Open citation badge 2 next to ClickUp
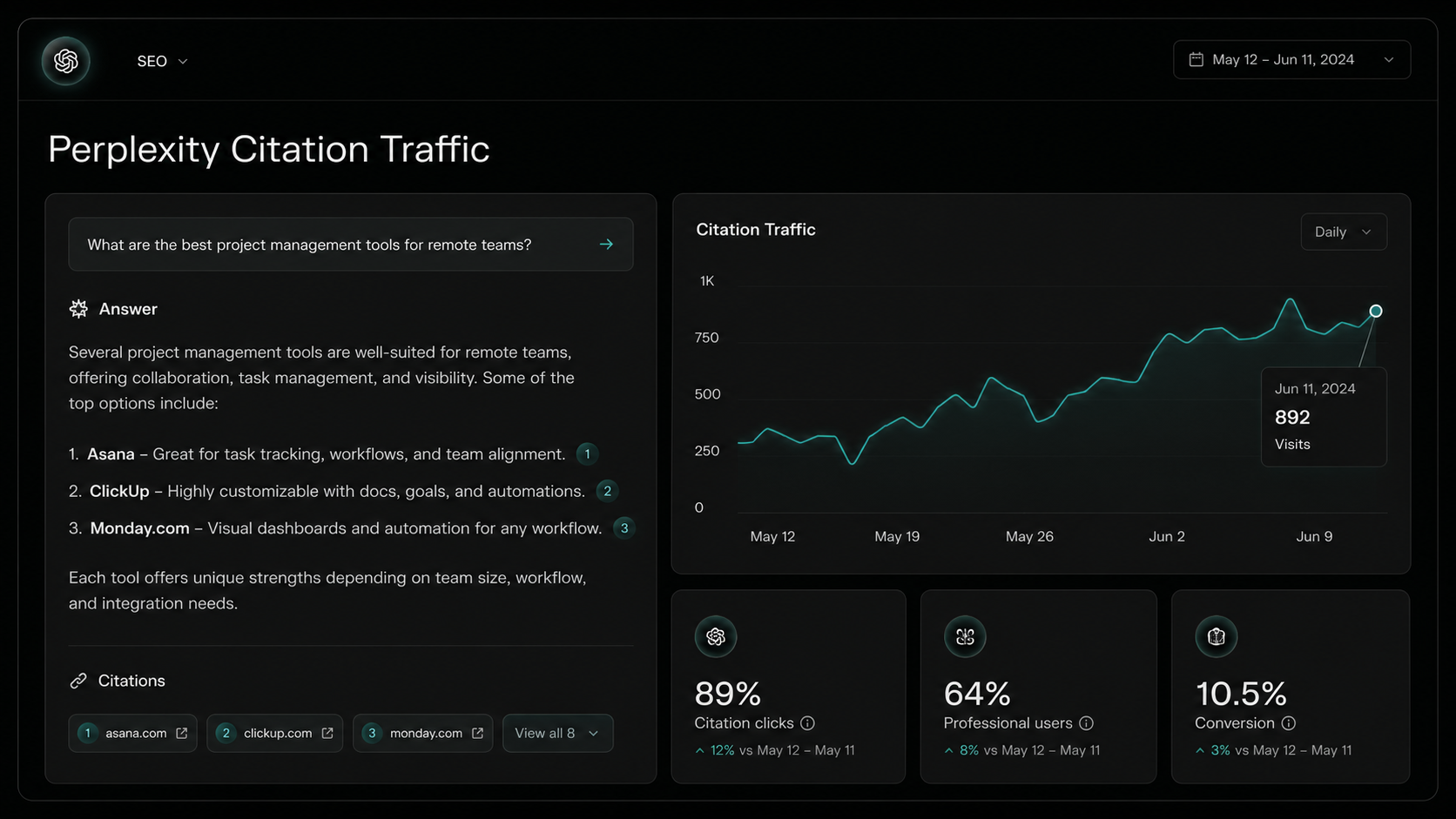1456x819 pixels. click(x=607, y=491)
